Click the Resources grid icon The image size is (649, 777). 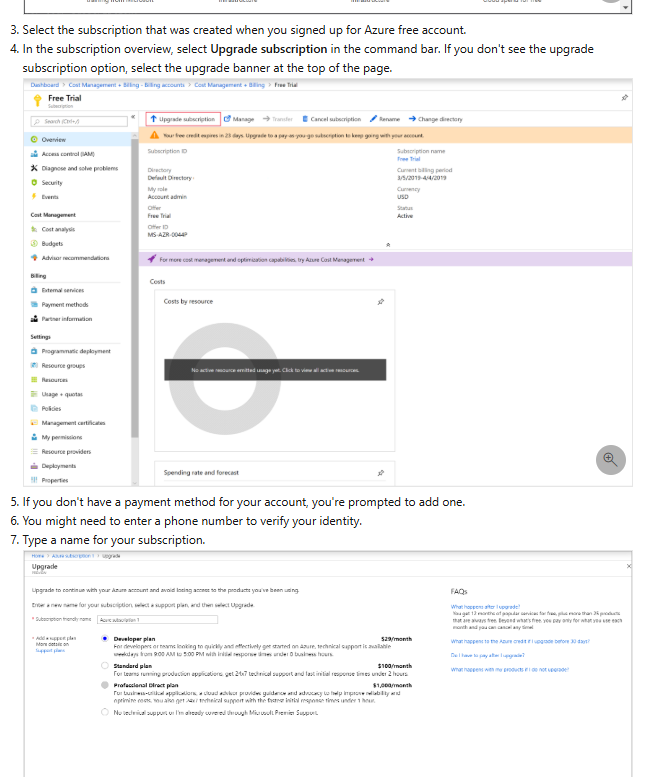[x=34, y=380]
